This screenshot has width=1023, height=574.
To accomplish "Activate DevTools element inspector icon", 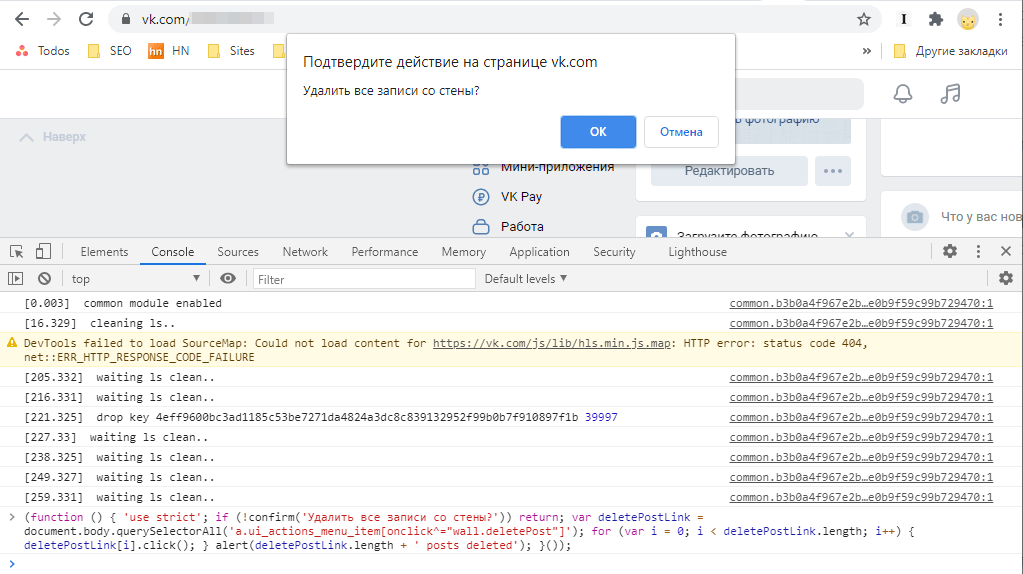I will [17, 252].
